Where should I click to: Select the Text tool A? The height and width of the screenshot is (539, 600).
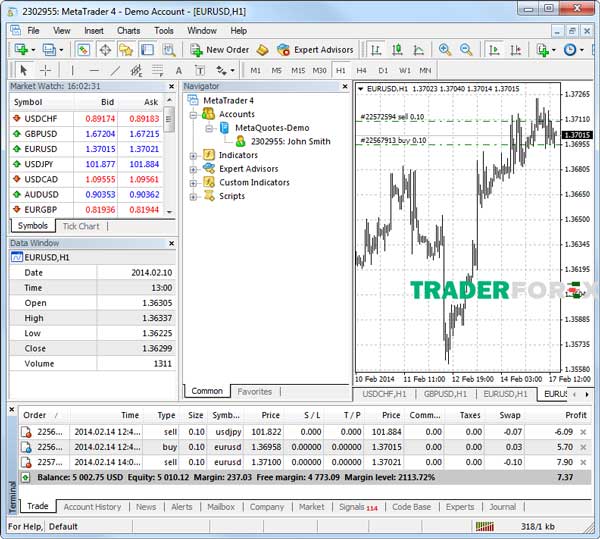[179, 70]
